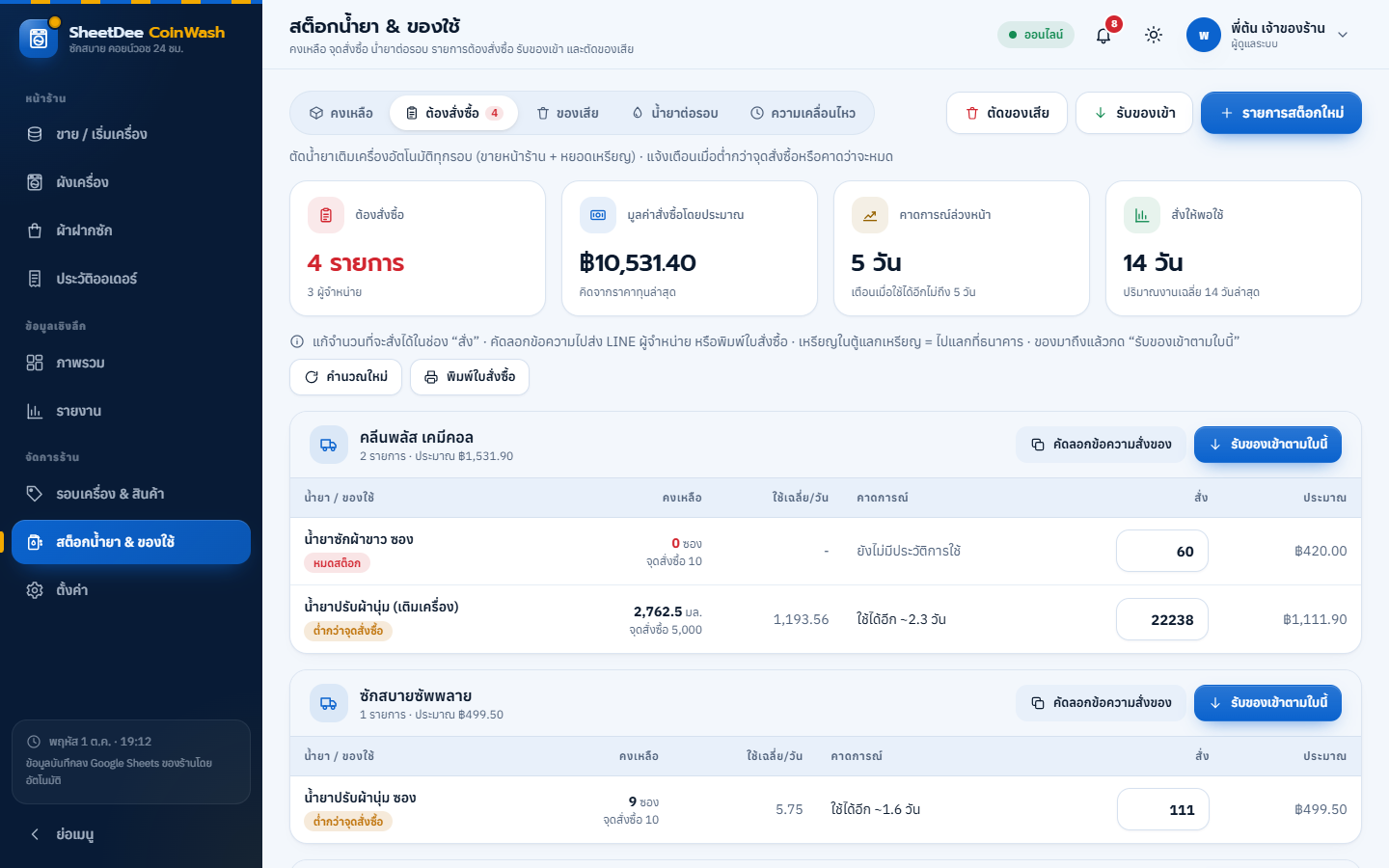Open รอบเครื่อง & สินค้า settings
The image size is (1389, 868).
131,494
